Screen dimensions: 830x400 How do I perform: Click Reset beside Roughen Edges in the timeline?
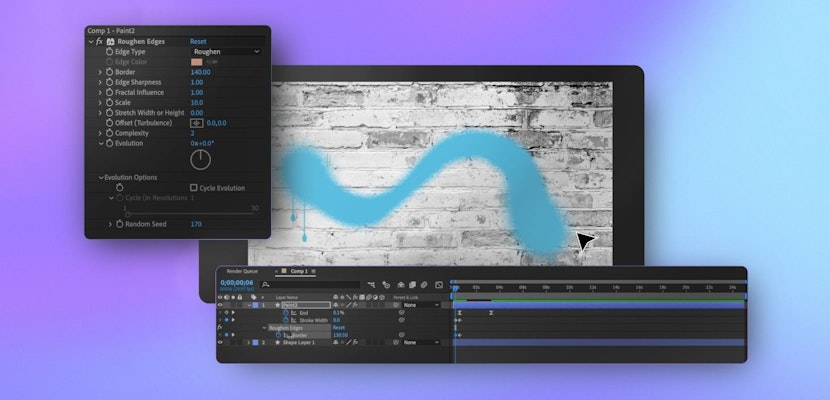click(x=338, y=327)
